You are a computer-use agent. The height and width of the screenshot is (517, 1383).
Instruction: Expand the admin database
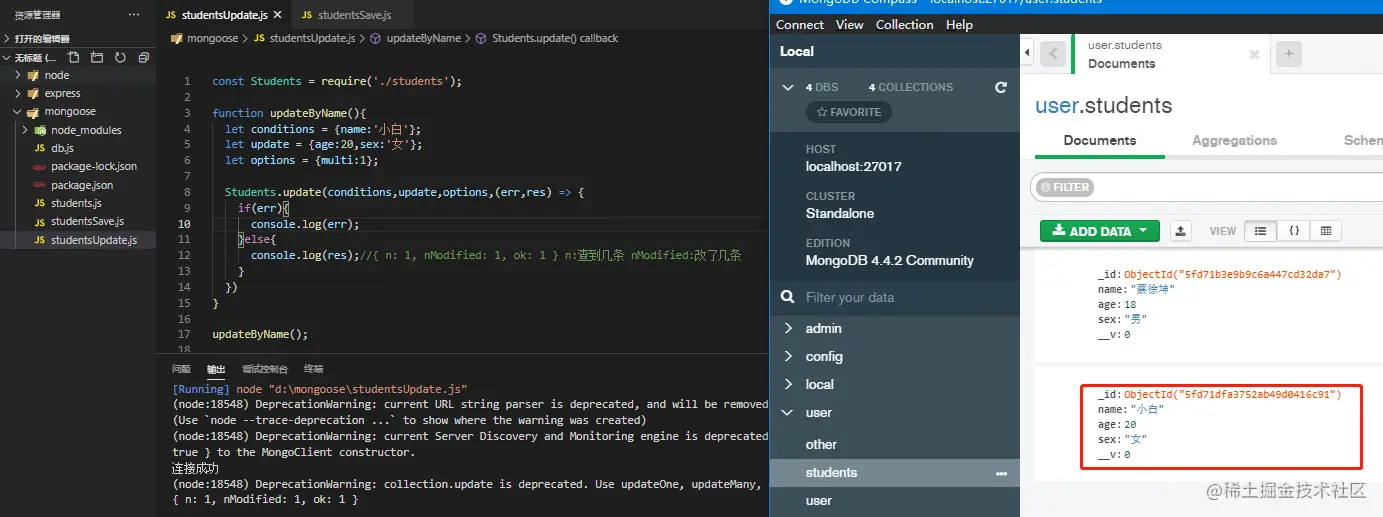pyautogui.click(x=788, y=328)
